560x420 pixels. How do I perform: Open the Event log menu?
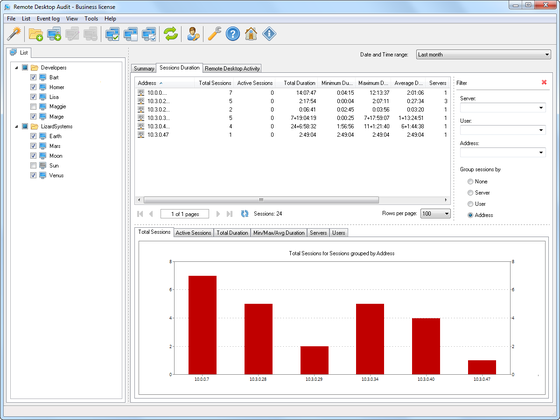point(48,19)
